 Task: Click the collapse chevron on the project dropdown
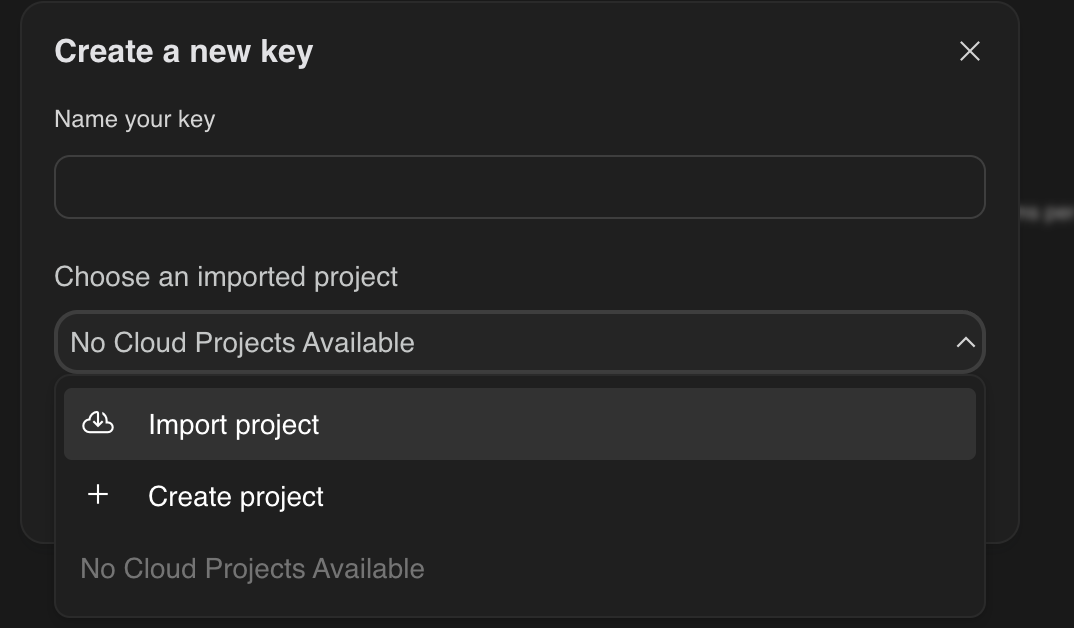pos(964,342)
